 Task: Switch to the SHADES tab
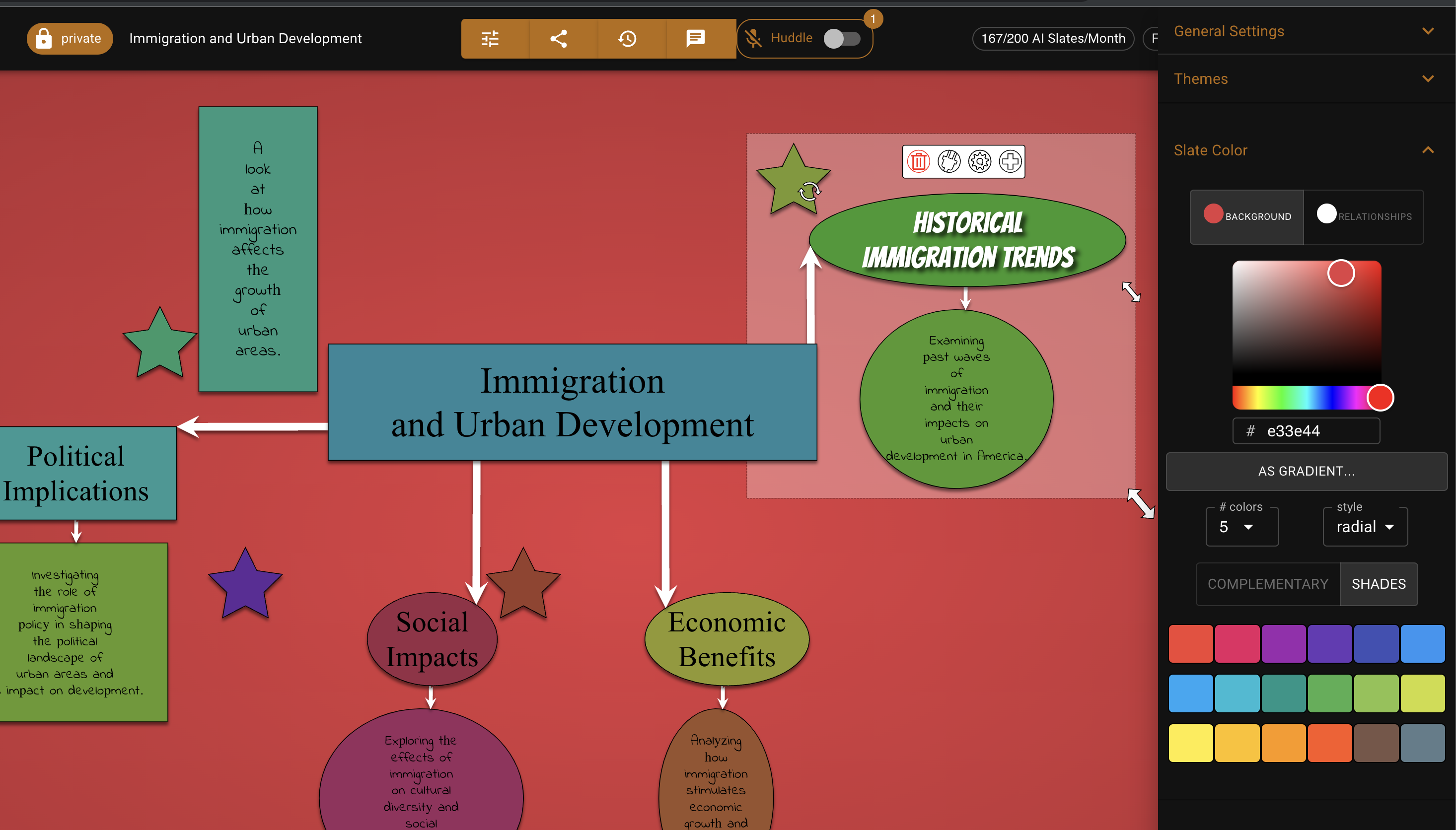click(1379, 584)
